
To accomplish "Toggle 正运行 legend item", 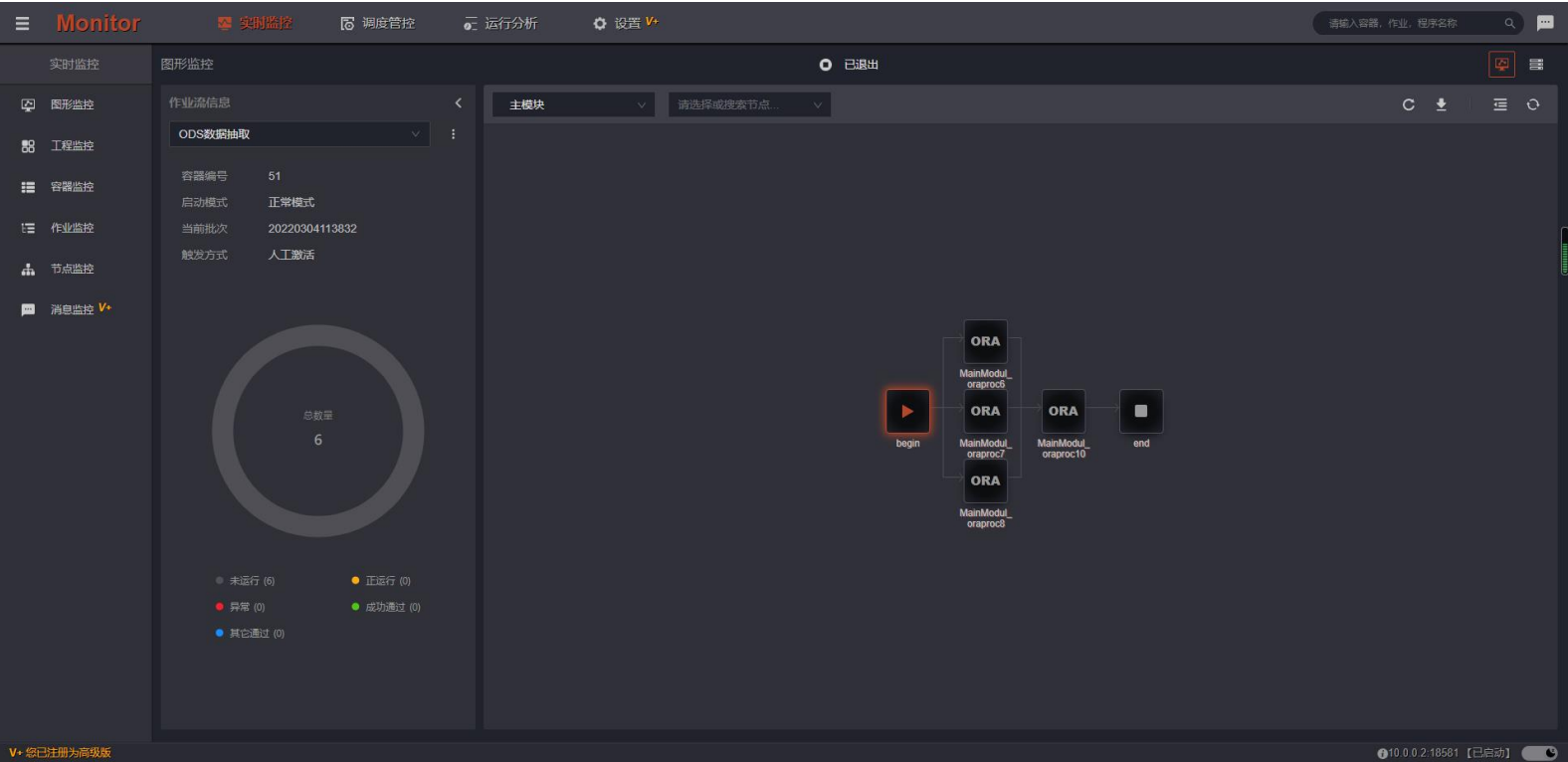I will click(x=381, y=581).
